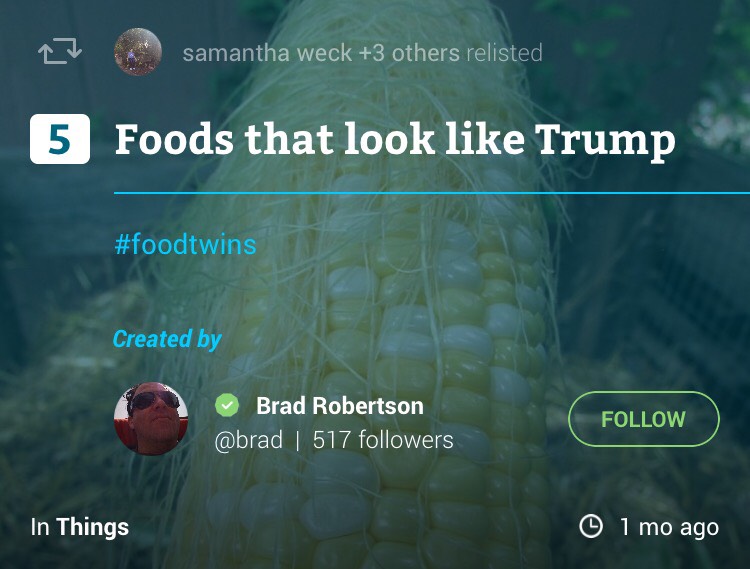Click the word relisted in header

[x=505, y=53]
